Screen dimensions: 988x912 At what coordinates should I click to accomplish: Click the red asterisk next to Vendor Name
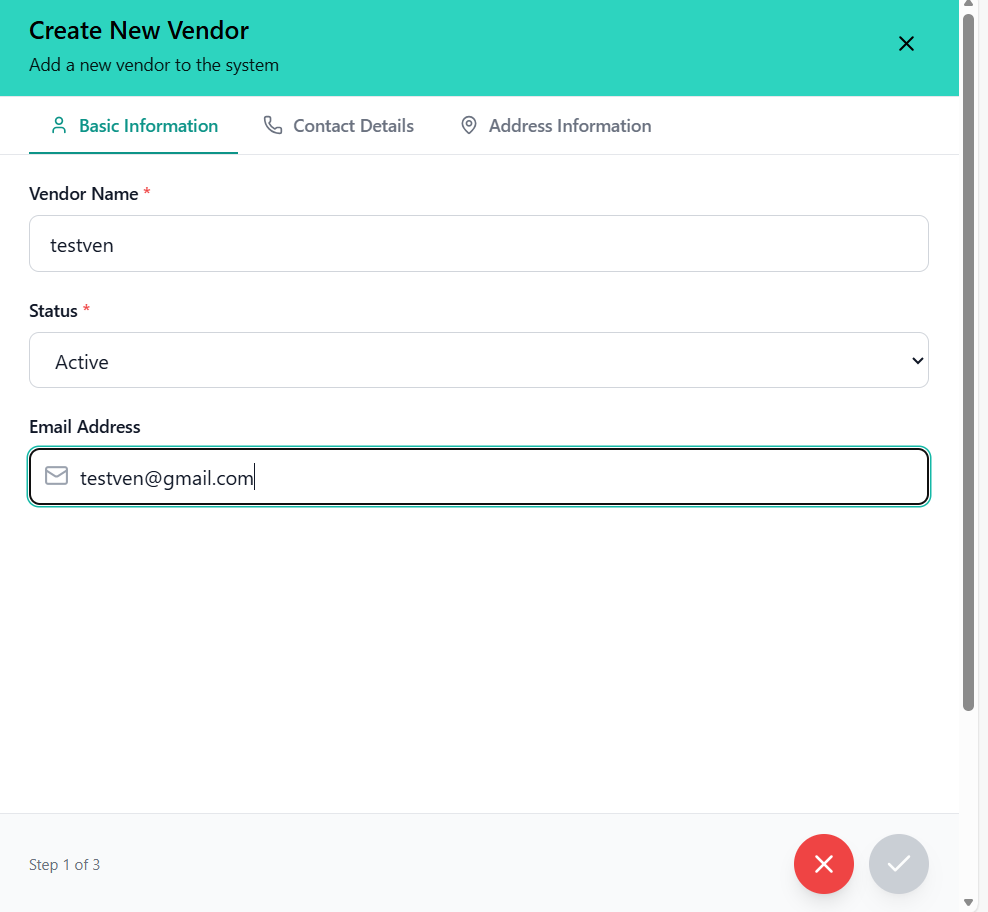tap(146, 193)
